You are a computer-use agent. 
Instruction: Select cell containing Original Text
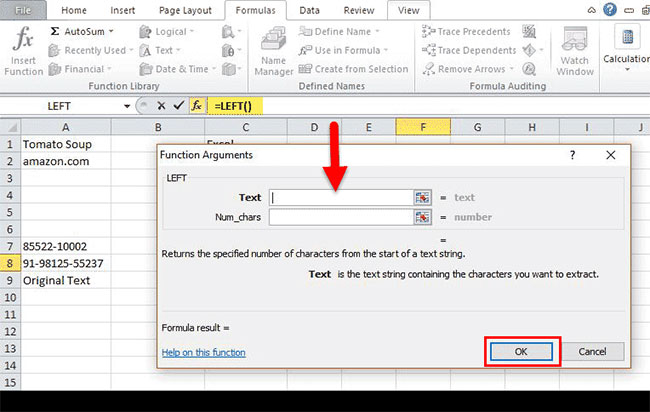coord(66,281)
